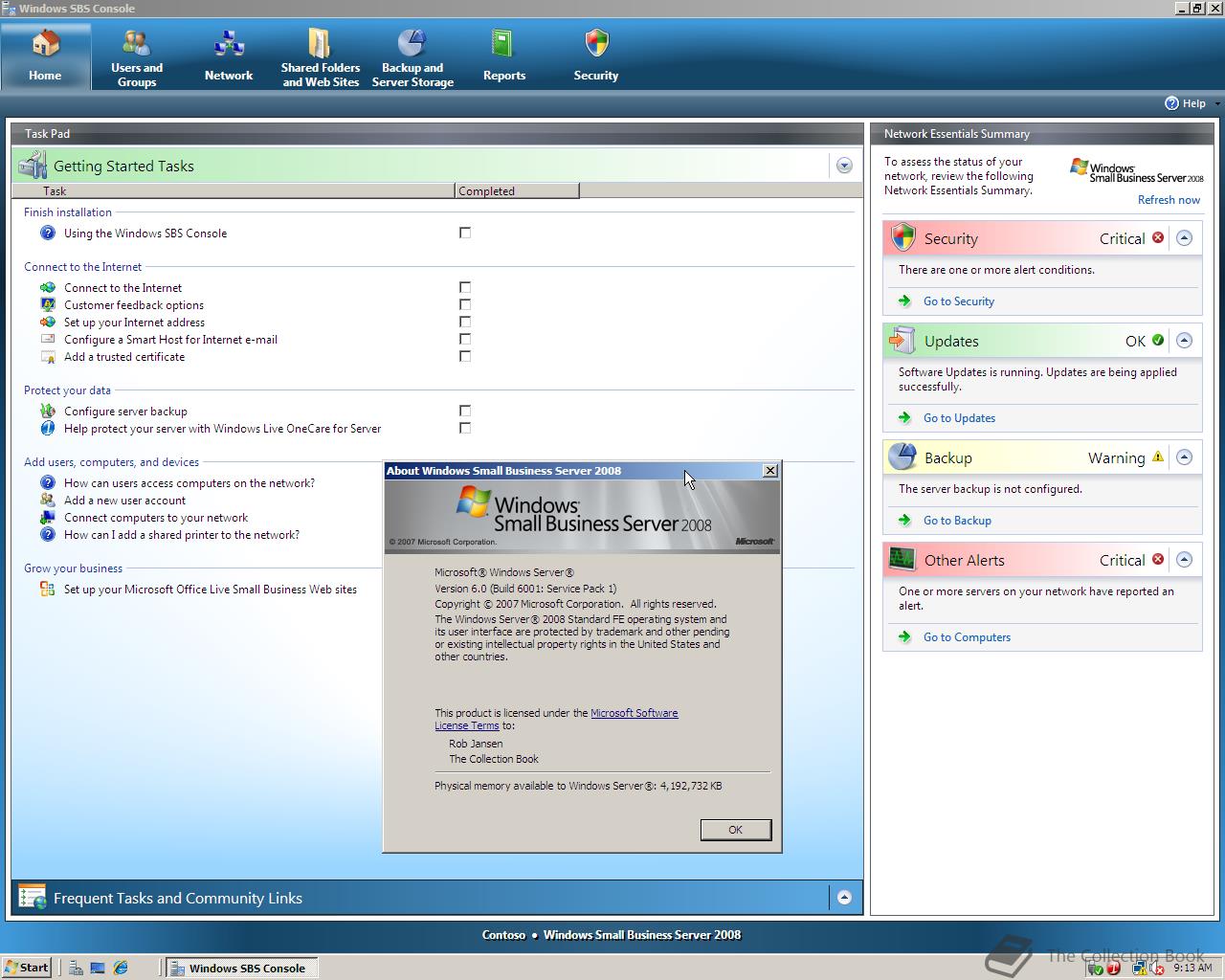
Task: Follow the Go to Computers link
Action: [x=967, y=636]
